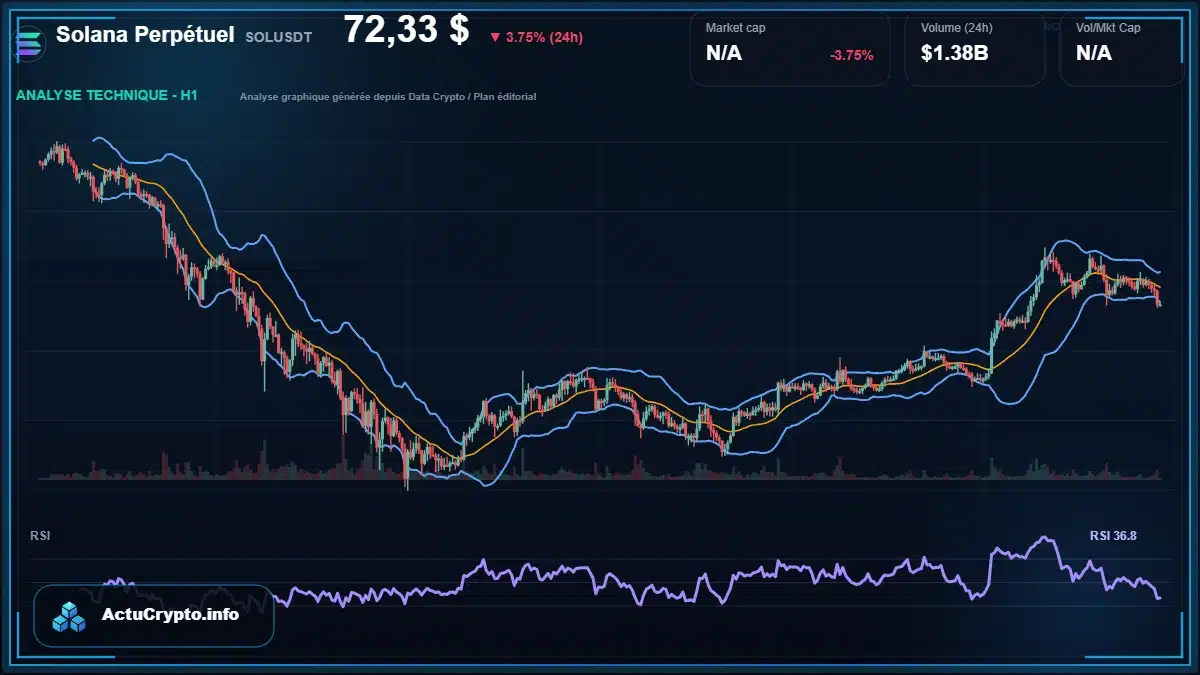1200x675 pixels.
Task: Click the -3.75% value in Market cap card
Action: click(852, 55)
